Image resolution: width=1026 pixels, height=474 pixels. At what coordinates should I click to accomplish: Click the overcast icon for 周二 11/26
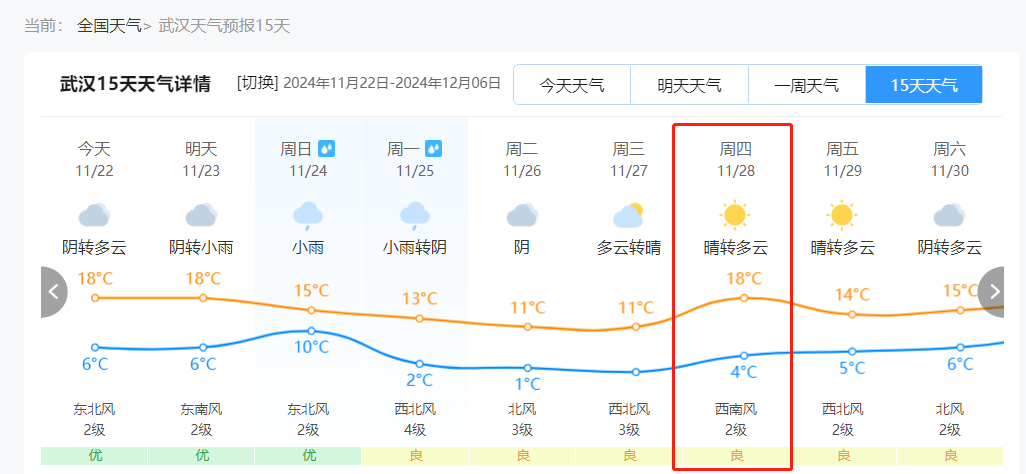coord(522,215)
